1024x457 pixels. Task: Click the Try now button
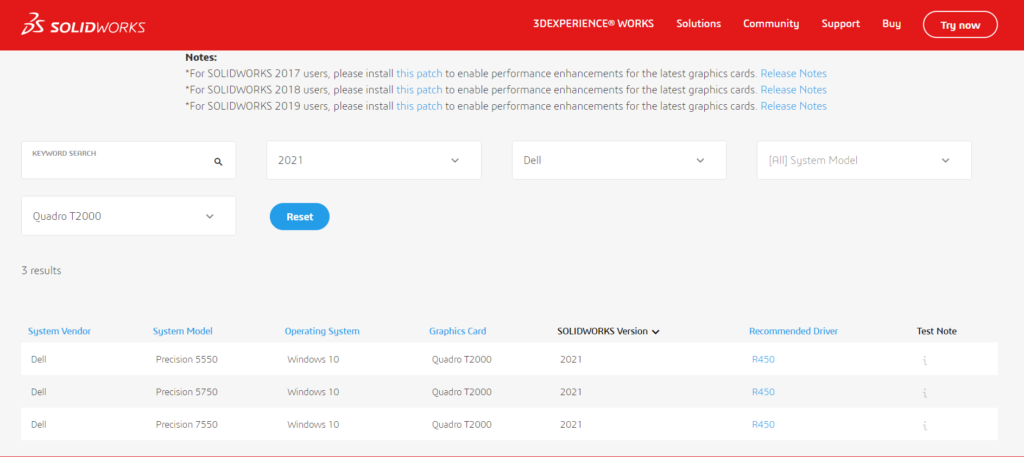click(960, 25)
